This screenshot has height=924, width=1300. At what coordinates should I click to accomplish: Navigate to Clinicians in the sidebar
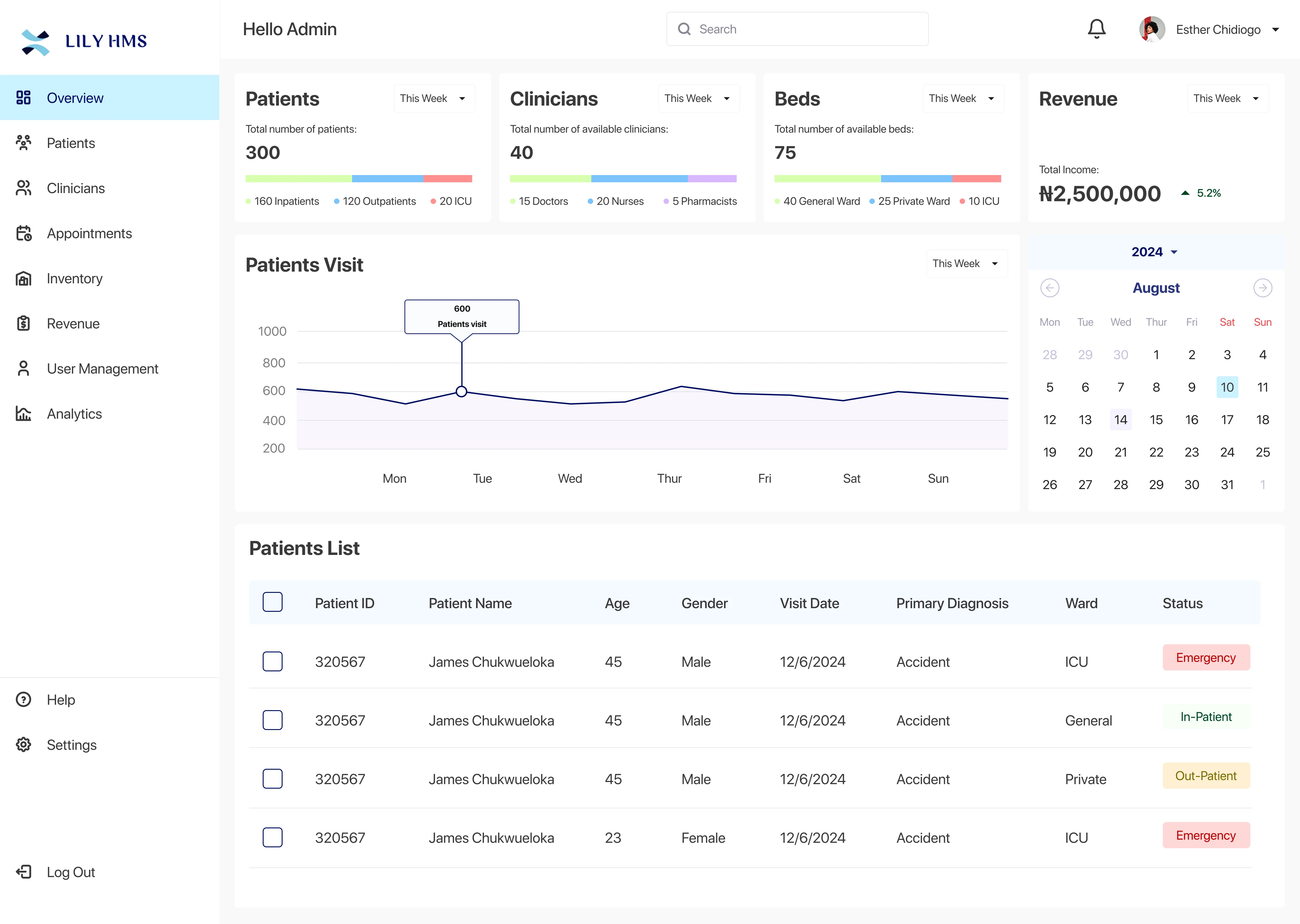pos(76,188)
